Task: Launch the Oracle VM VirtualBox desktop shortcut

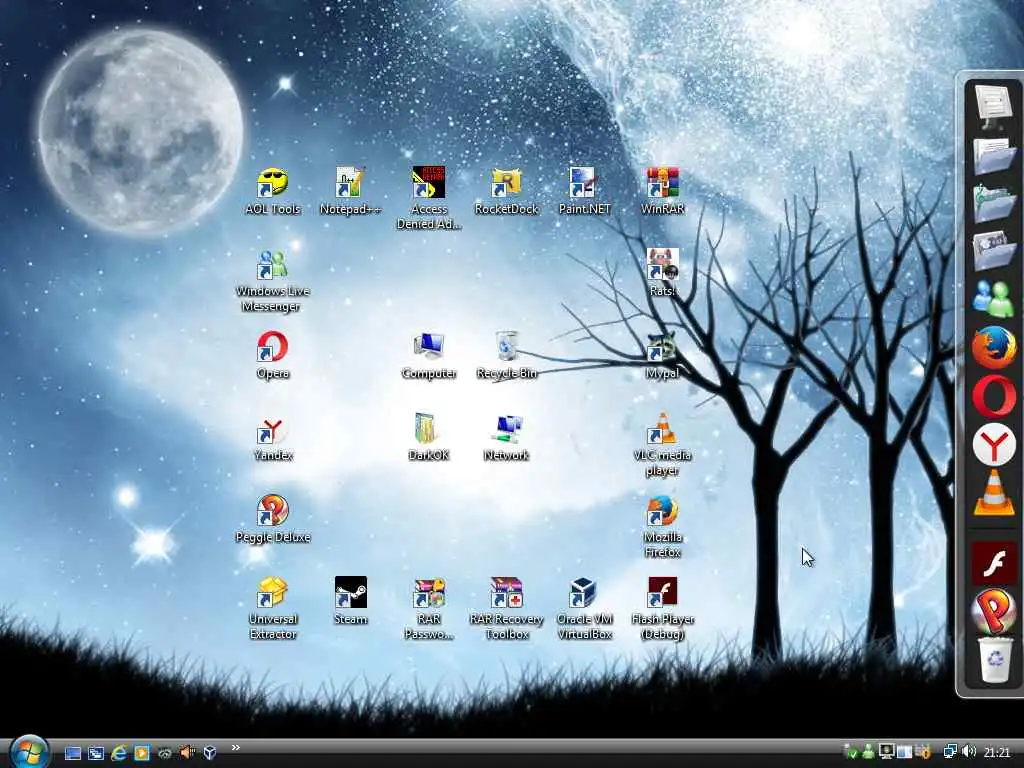Action: pos(584,609)
